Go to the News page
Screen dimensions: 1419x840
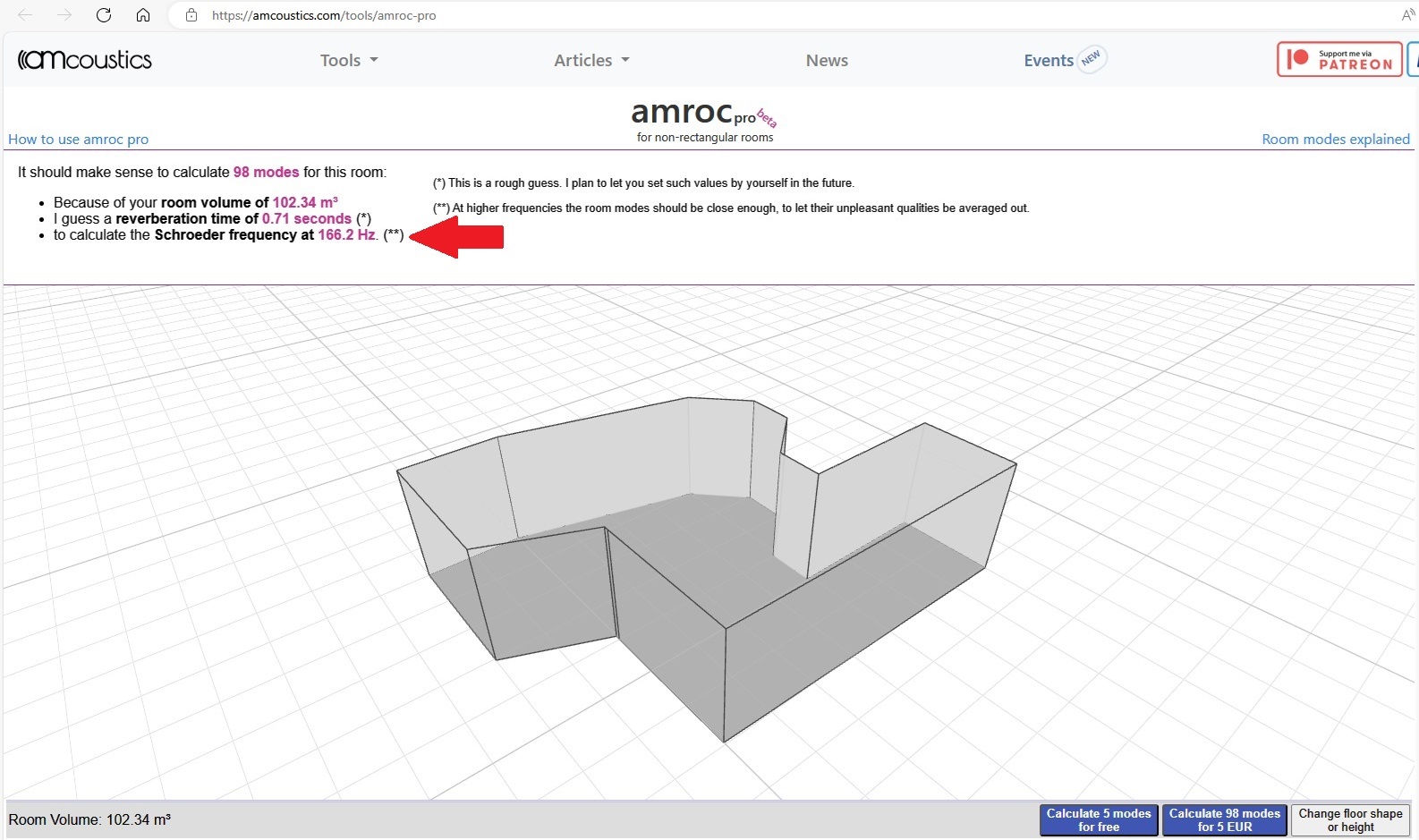(827, 60)
